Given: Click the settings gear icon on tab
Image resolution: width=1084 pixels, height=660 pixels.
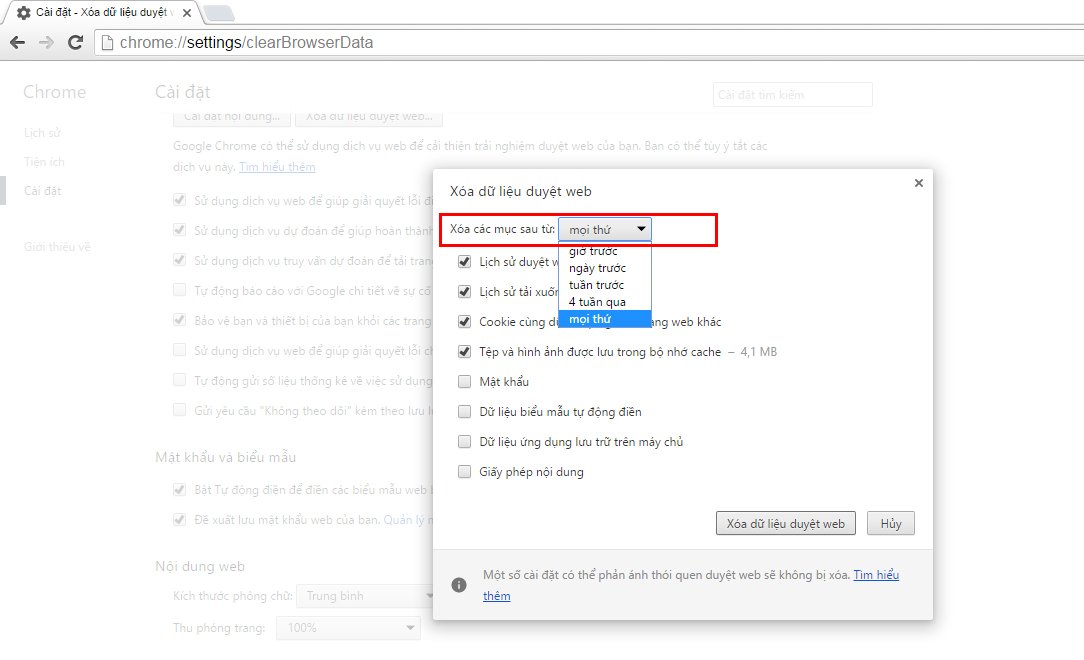Looking at the screenshot, I should pyautogui.click(x=23, y=13).
